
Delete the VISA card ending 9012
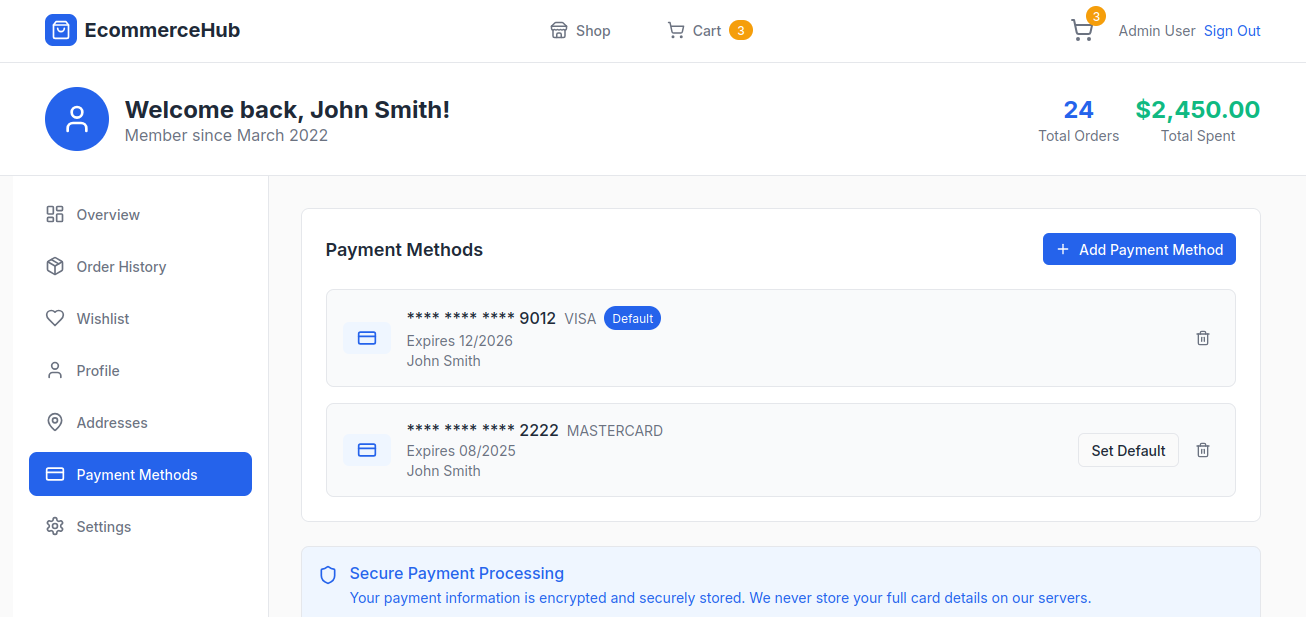[1203, 338]
